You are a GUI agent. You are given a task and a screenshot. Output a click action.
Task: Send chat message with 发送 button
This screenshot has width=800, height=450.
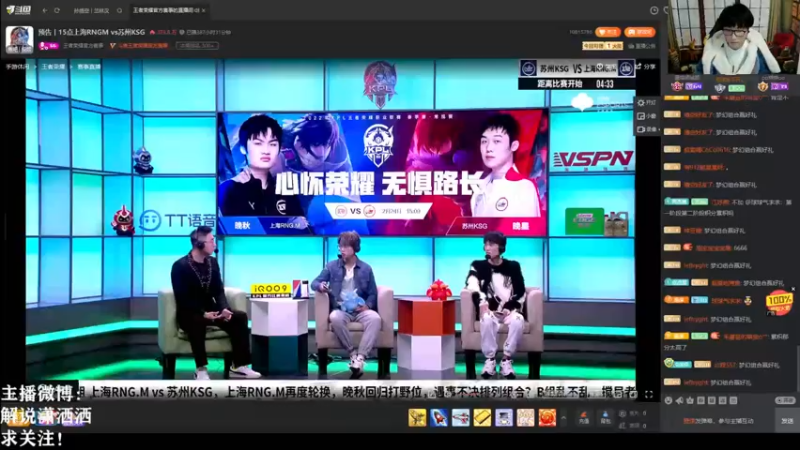click(x=787, y=421)
